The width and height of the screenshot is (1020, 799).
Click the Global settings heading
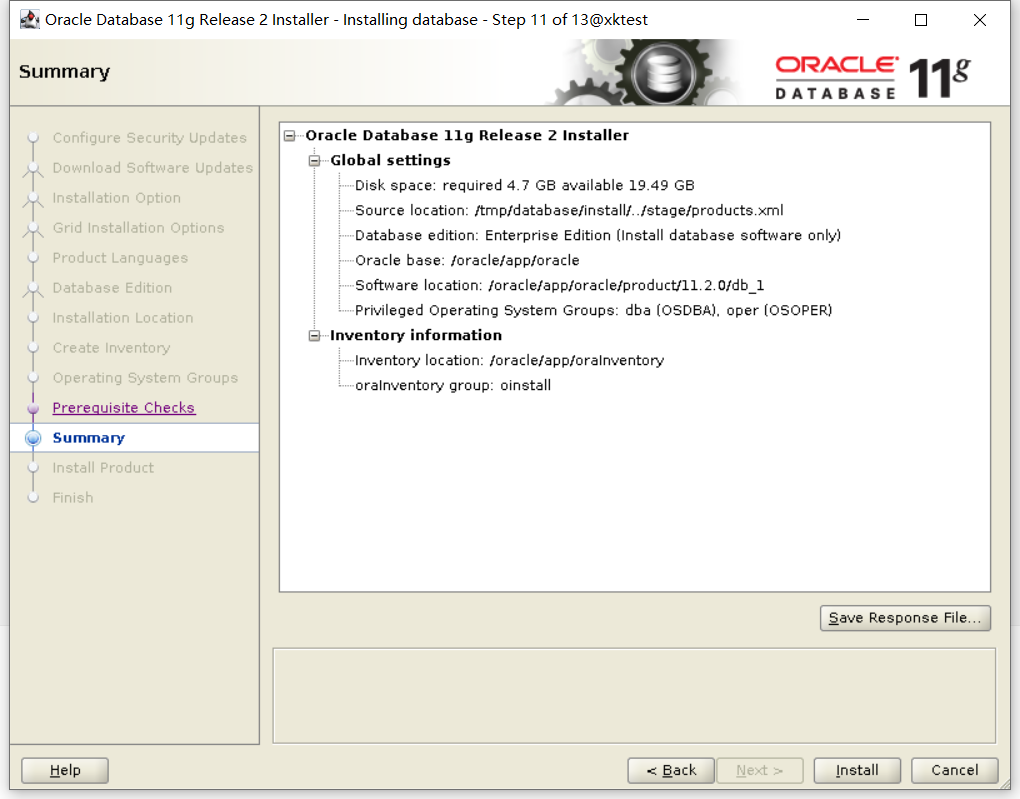(x=390, y=161)
